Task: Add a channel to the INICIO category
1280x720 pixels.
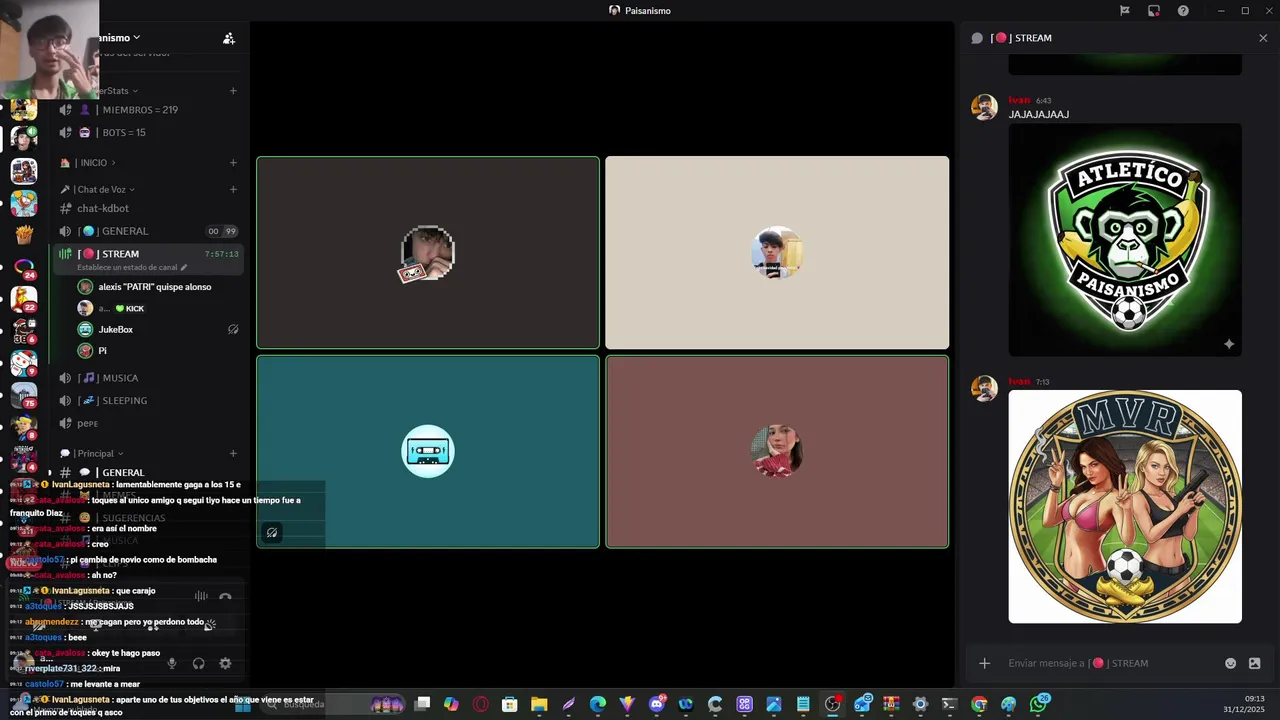Action: click(233, 163)
